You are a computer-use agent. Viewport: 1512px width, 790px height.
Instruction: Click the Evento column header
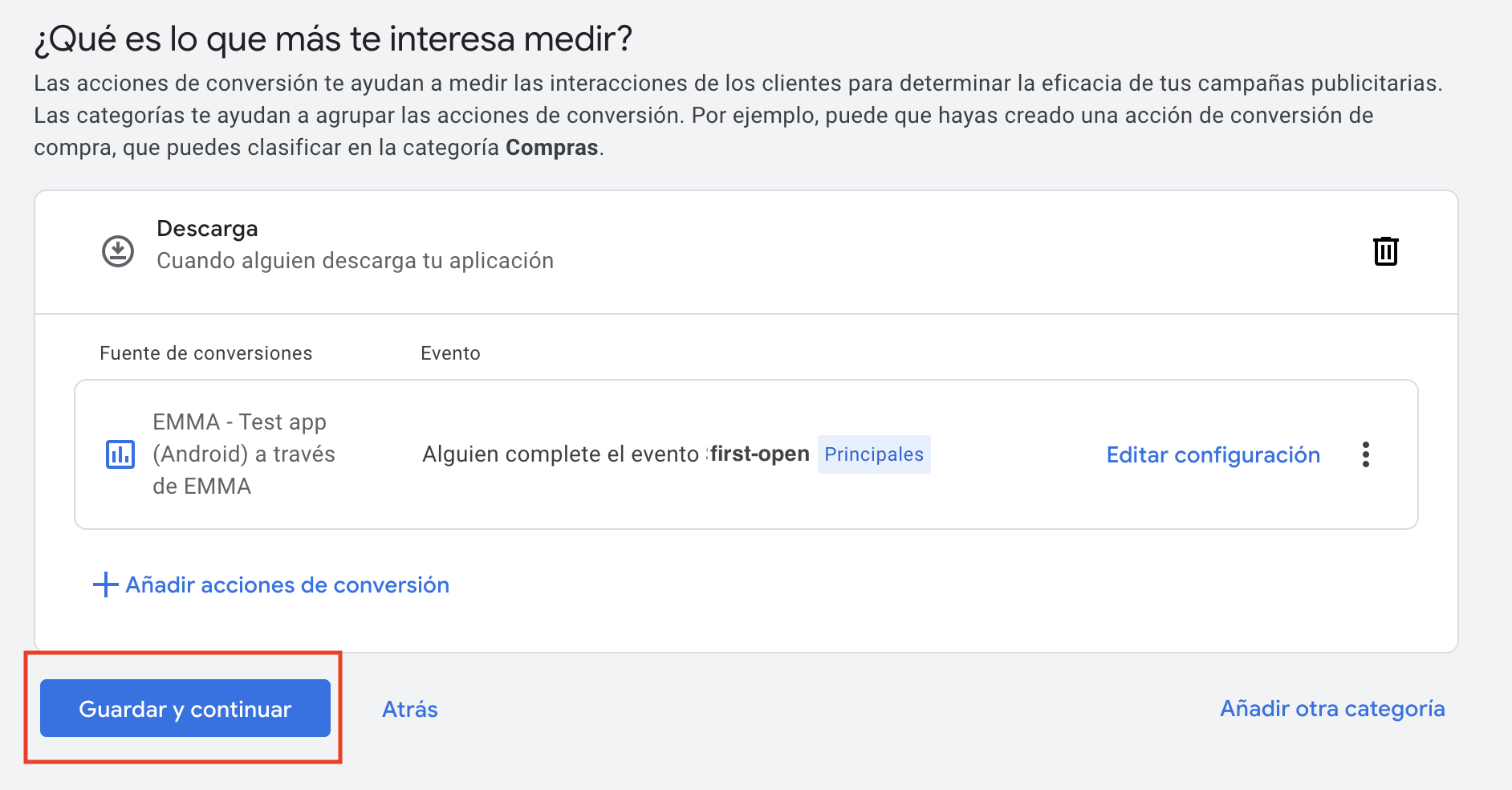tap(450, 353)
